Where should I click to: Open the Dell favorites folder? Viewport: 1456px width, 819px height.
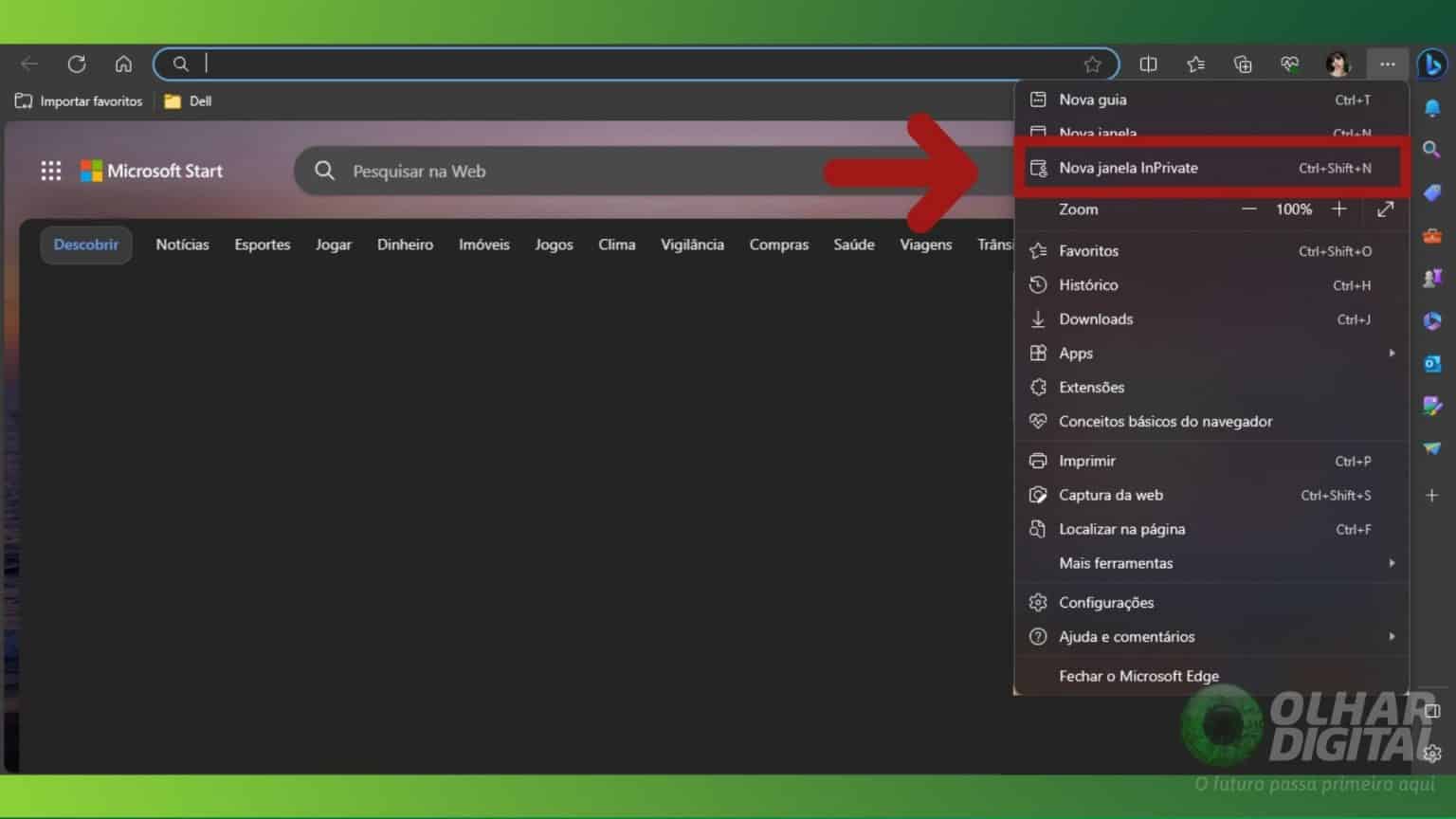click(x=187, y=100)
